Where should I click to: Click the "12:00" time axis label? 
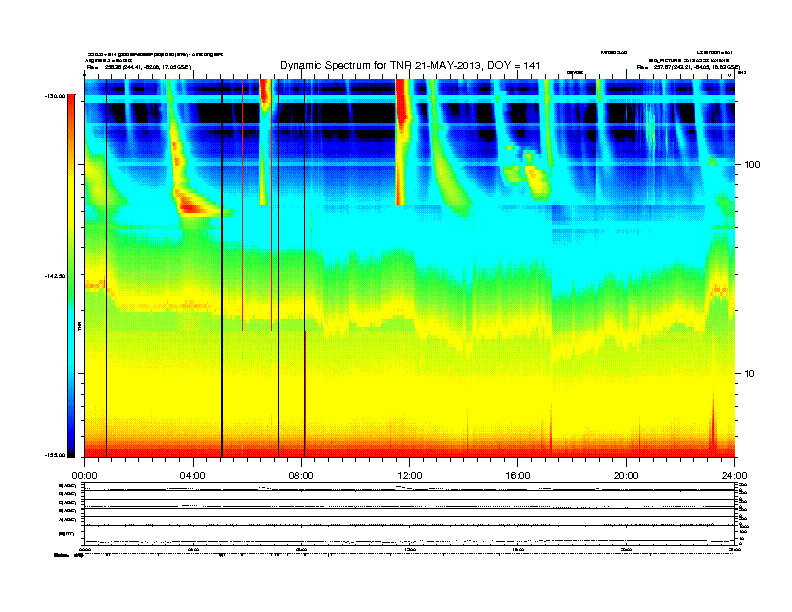tap(410, 476)
